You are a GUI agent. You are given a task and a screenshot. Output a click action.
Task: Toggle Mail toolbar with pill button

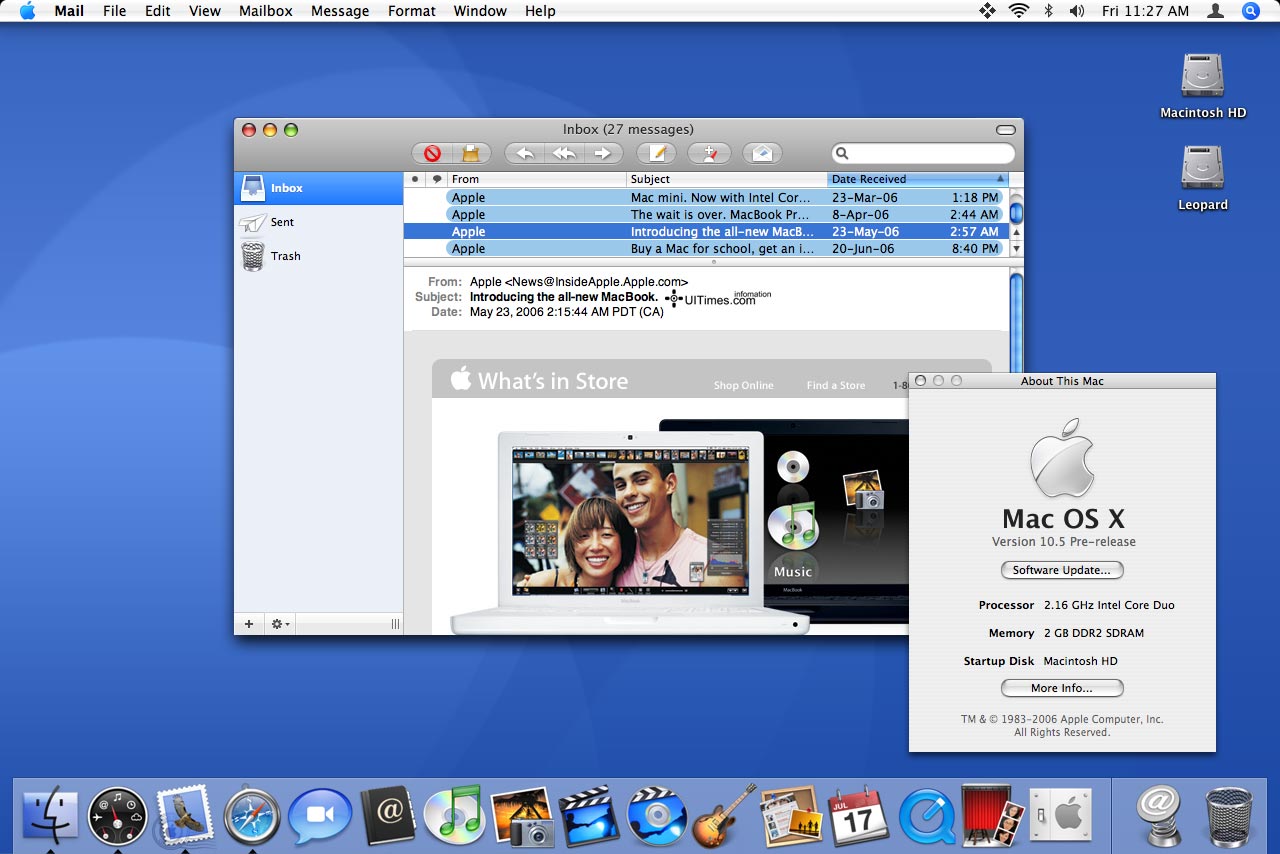coord(1006,130)
